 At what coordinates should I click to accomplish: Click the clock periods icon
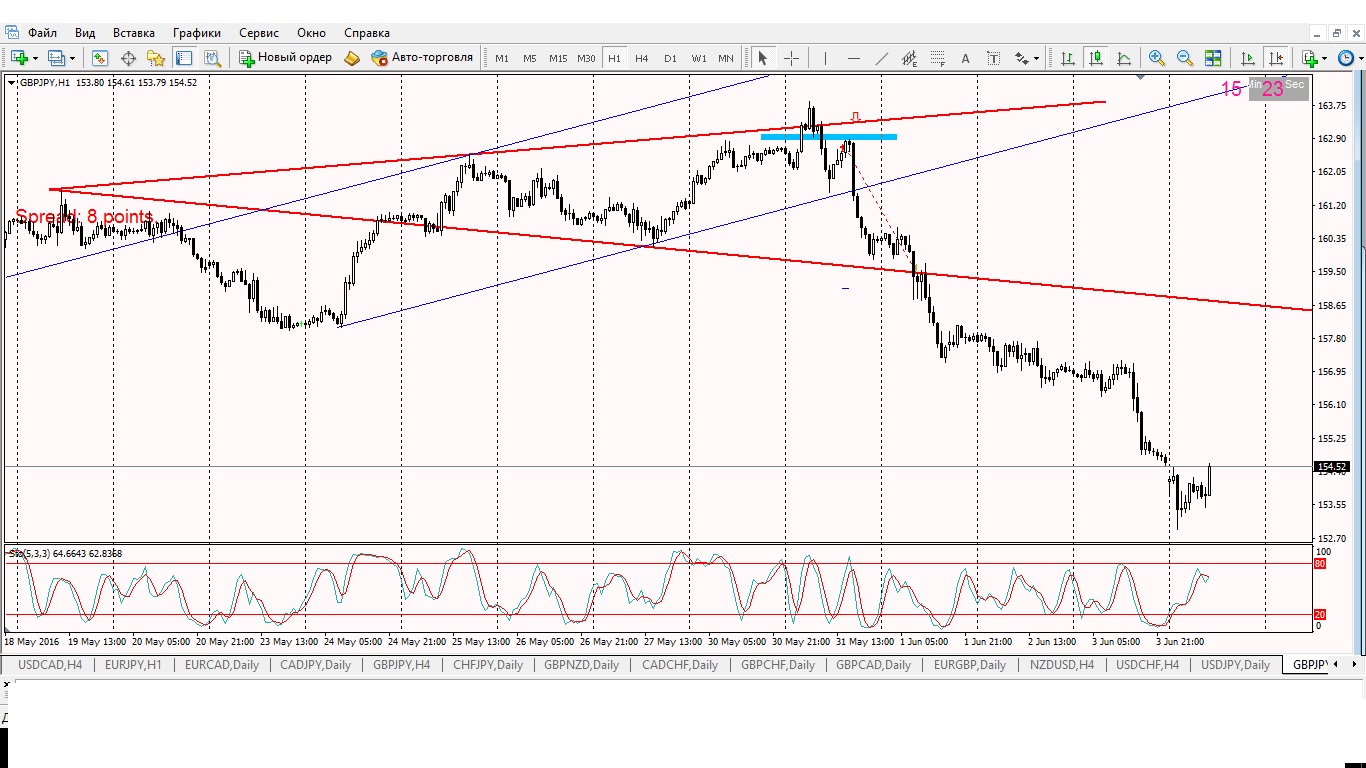click(1346, 58)
